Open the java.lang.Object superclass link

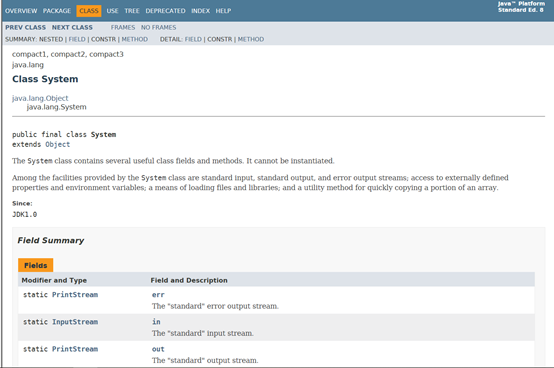click(x=40, y=98)
